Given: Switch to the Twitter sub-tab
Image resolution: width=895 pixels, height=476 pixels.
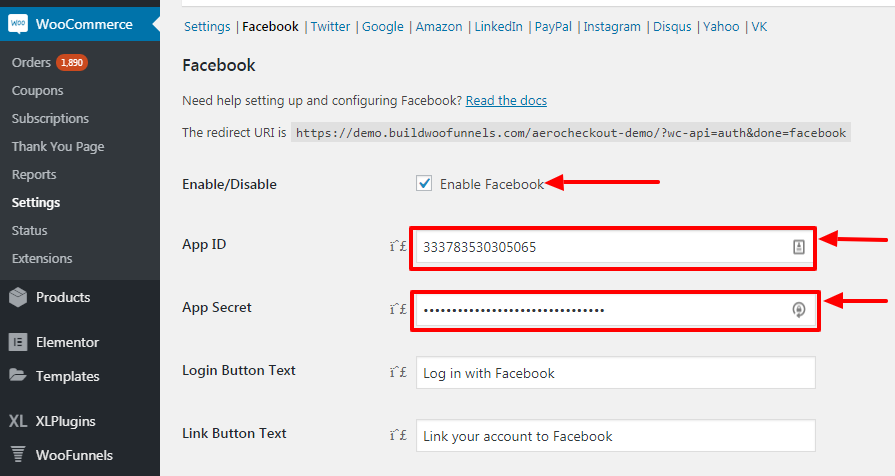Looking at the screenshot, I should (x=330, y=26).
